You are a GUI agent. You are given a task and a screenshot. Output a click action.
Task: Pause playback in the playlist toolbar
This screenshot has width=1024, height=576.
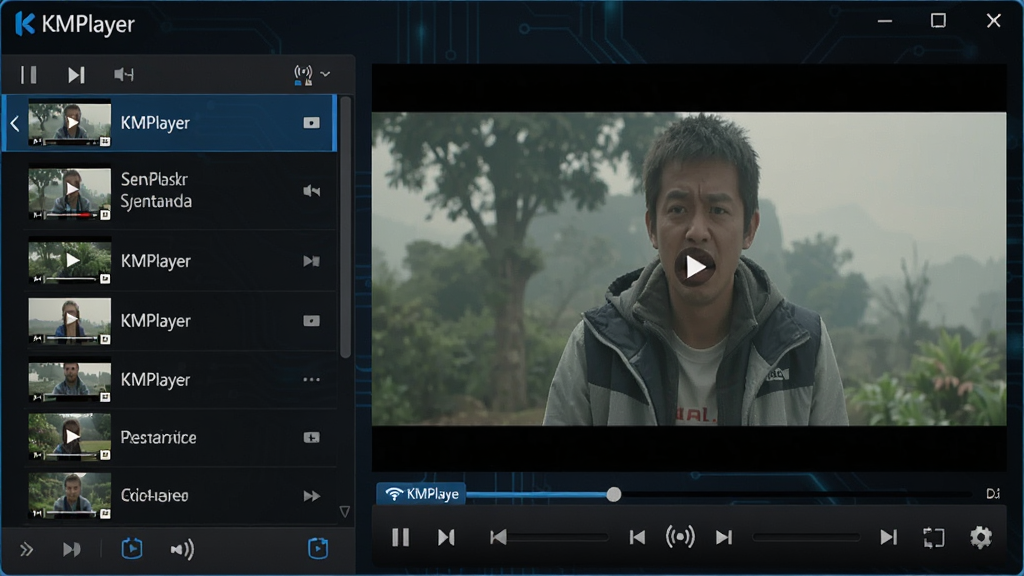pos(28,74)
